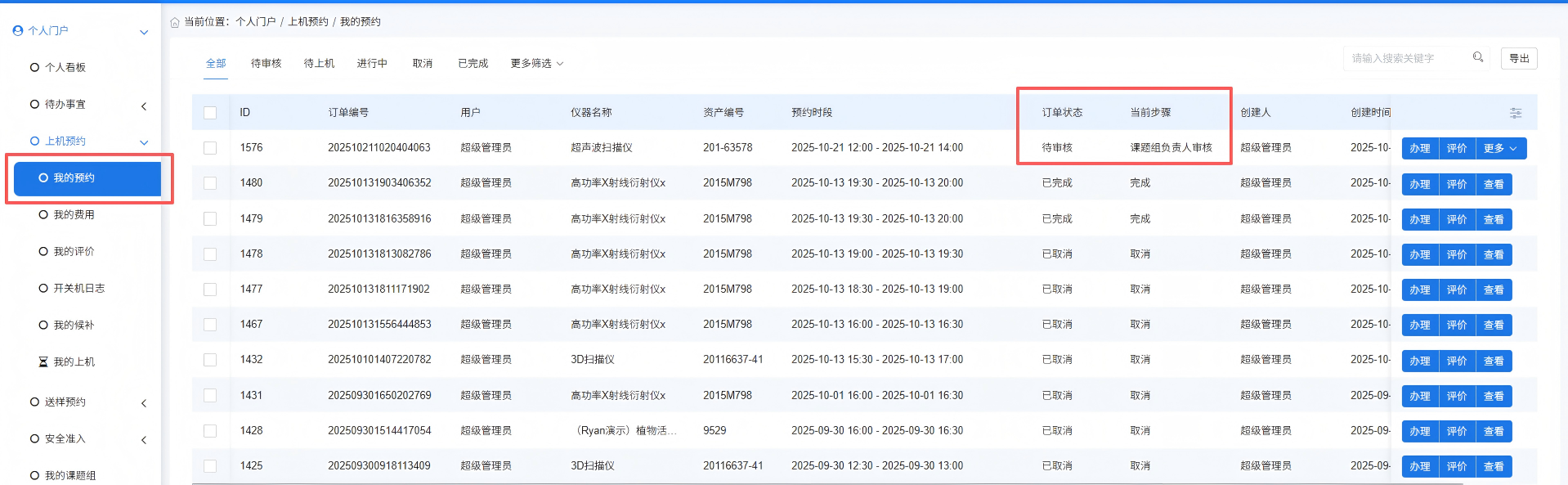Focus the keyword search input field
Image resolution: width=1568 pixels, height=485 pixels.
coord(1404,58)
